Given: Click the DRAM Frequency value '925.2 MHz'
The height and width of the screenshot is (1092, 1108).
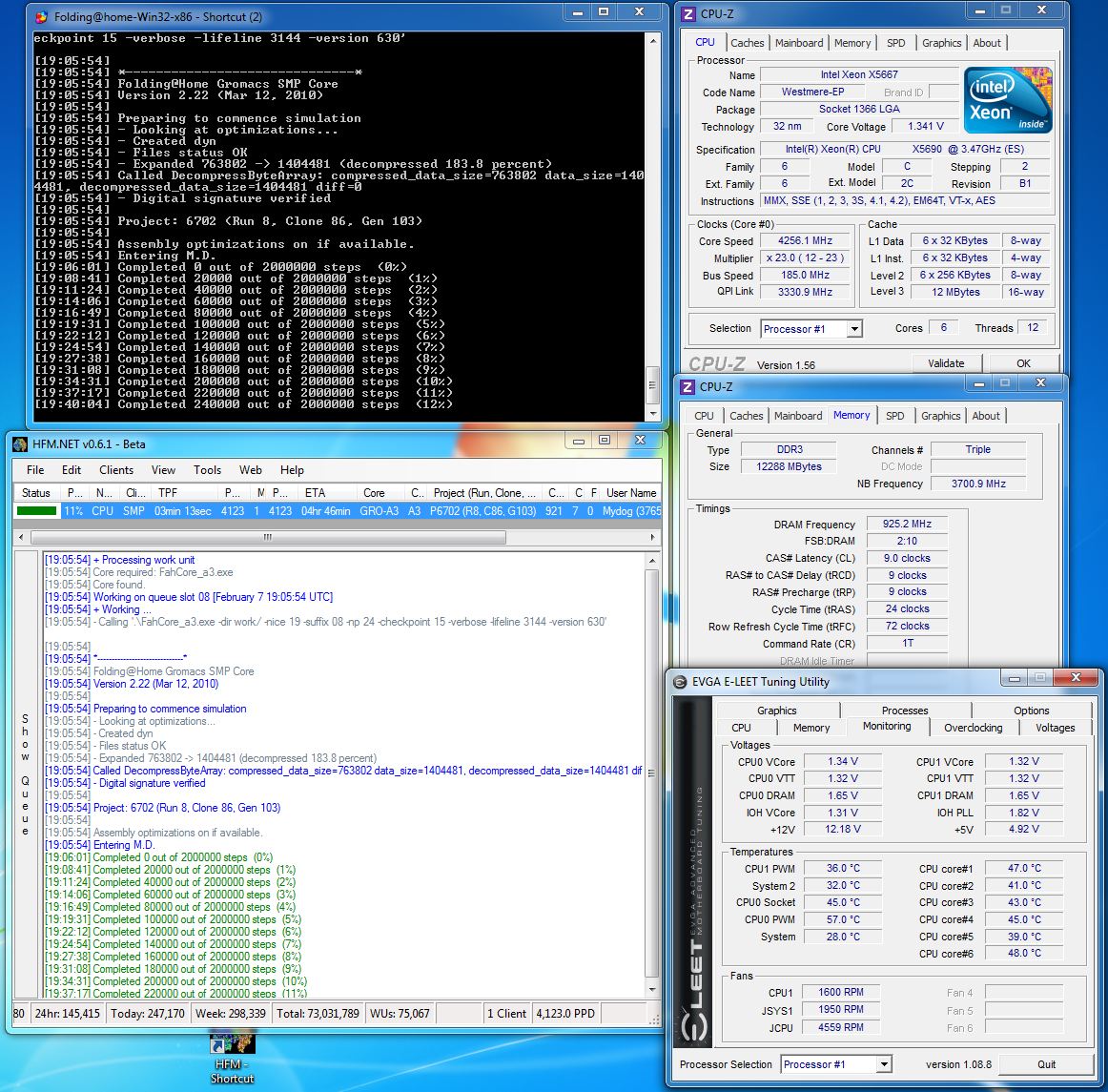Looking at the screenshot, I should tap(907, 525).
